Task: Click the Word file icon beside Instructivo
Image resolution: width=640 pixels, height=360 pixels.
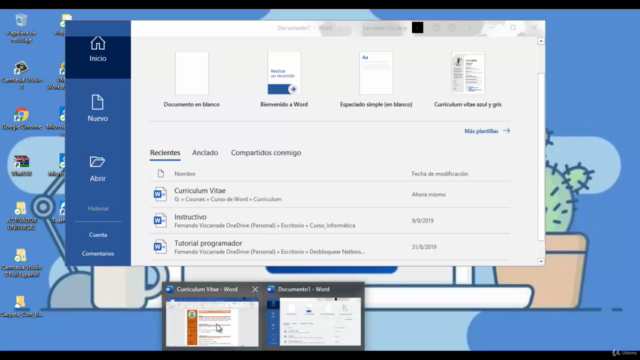Action: point(160,220)
